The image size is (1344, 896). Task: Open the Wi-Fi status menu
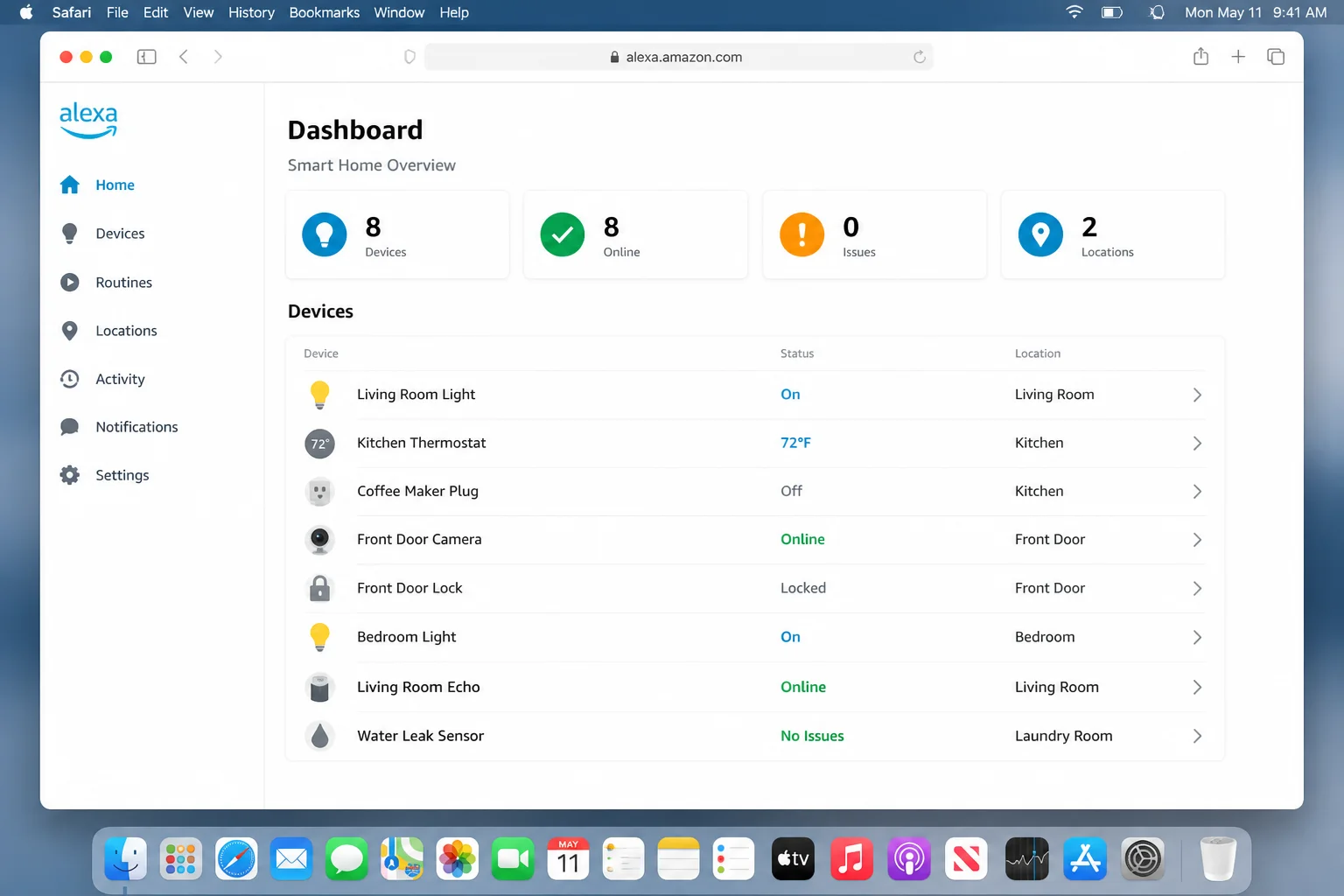click(x=1074, y=12)
